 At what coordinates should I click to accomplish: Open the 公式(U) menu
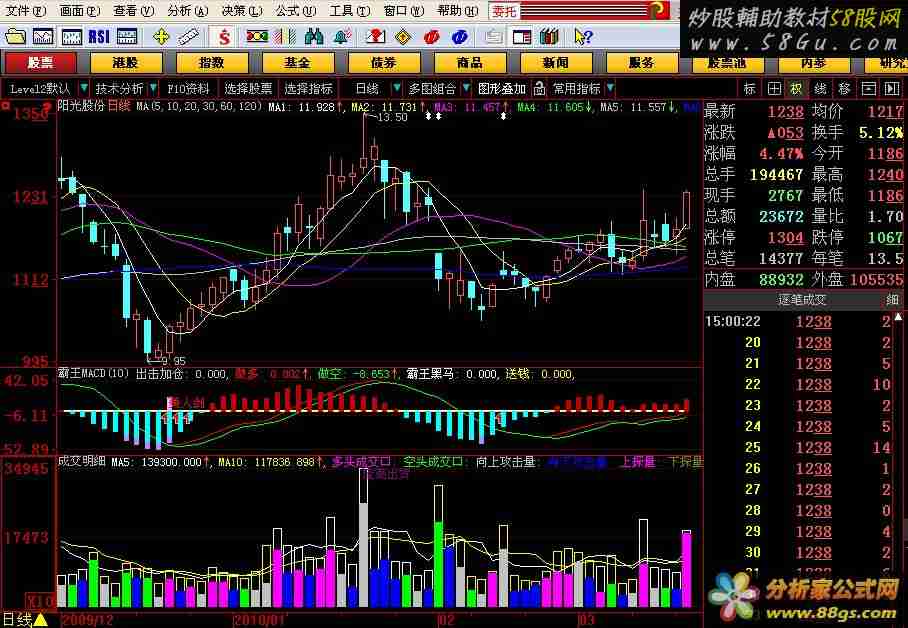[x=295, y=10]
